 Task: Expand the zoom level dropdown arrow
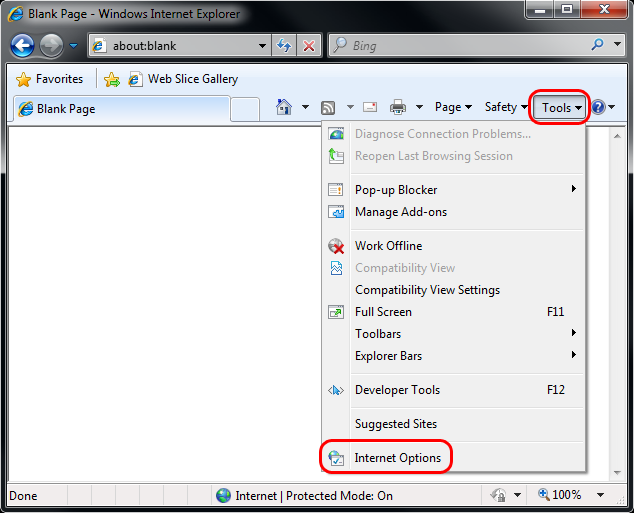click(600, 495)
